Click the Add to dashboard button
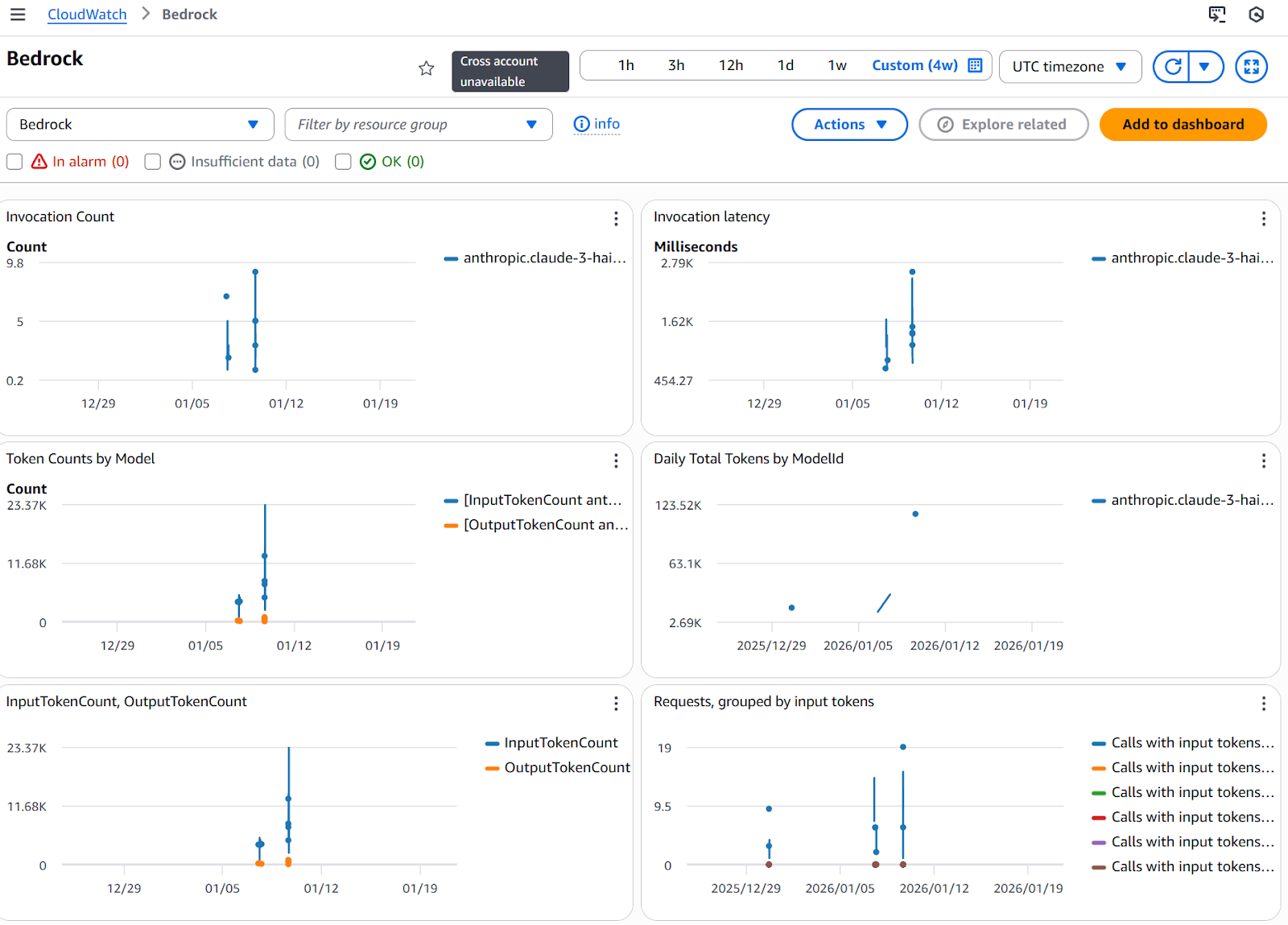Screen dimensions: 1288x925 click(x=1183, y=124)
